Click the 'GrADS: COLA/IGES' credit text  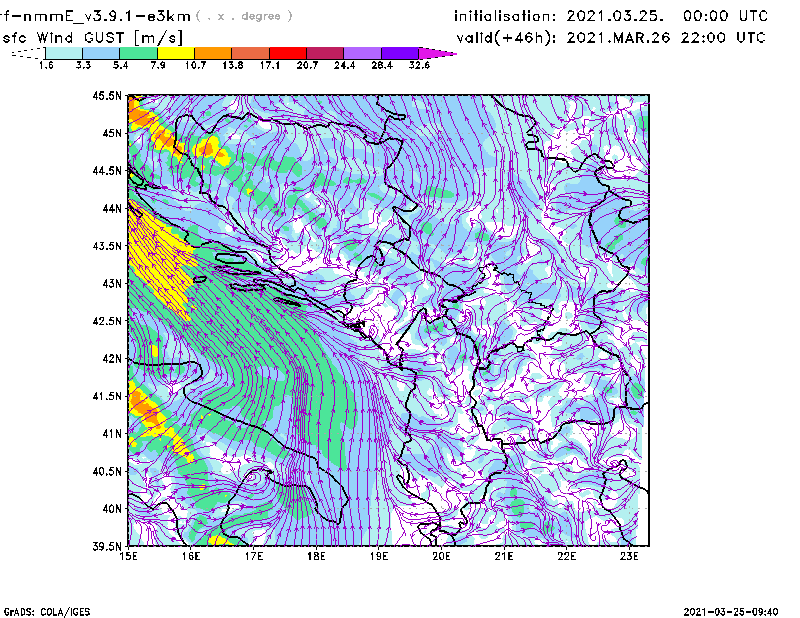tap(47, 612)
